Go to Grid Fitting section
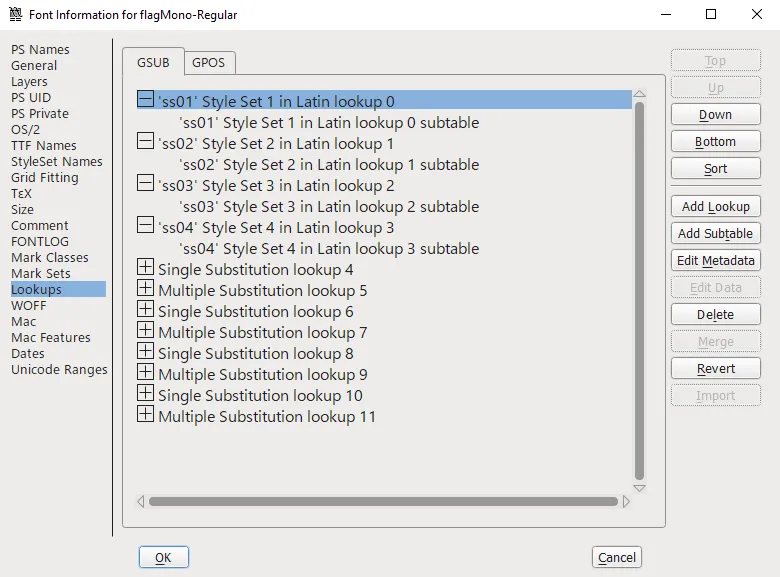This screenshot has width=780, height=577. coord(45,178)
